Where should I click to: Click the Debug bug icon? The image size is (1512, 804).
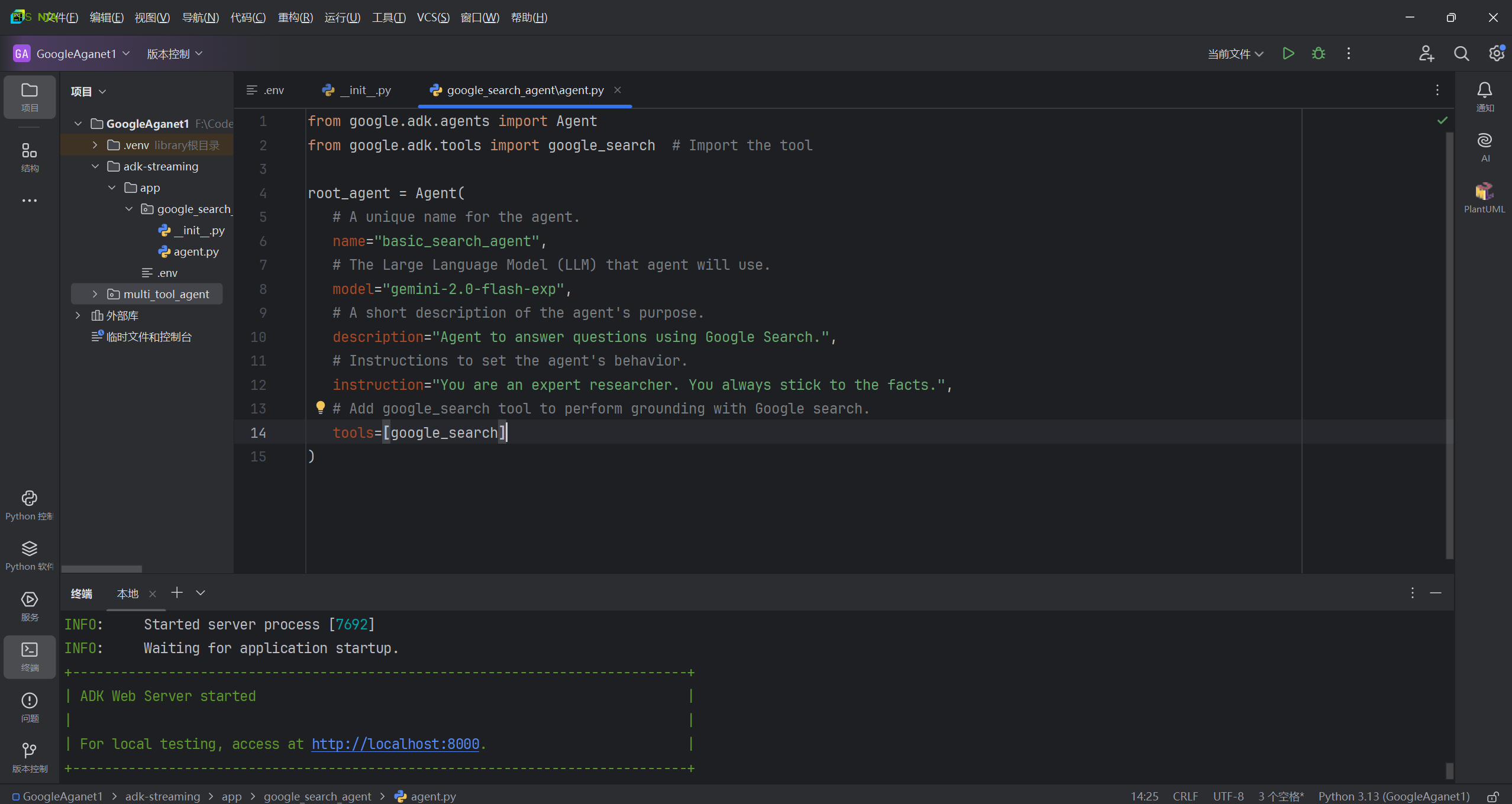1318,54
